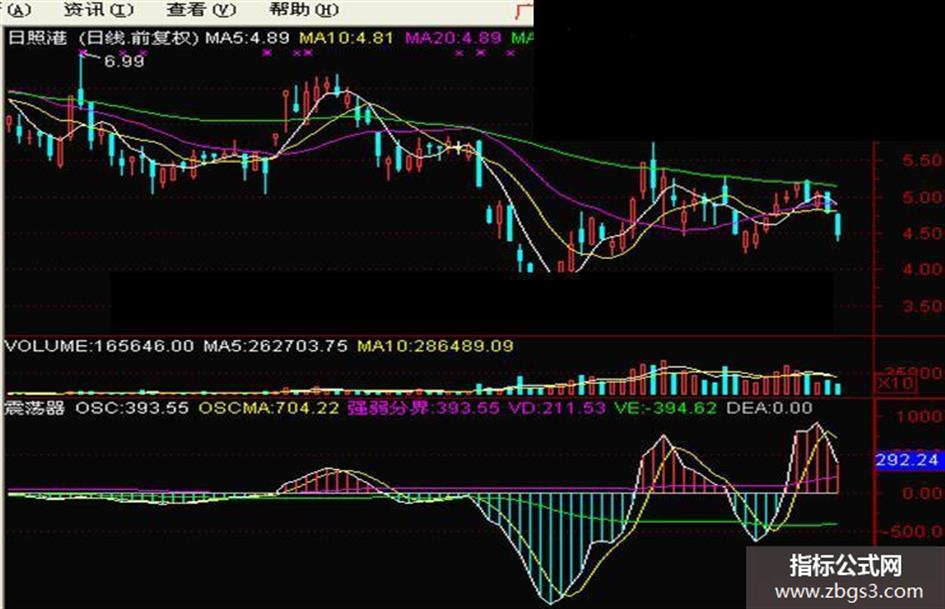
Task: Open the 资讯(I) menu
Action: coord(99,10)
